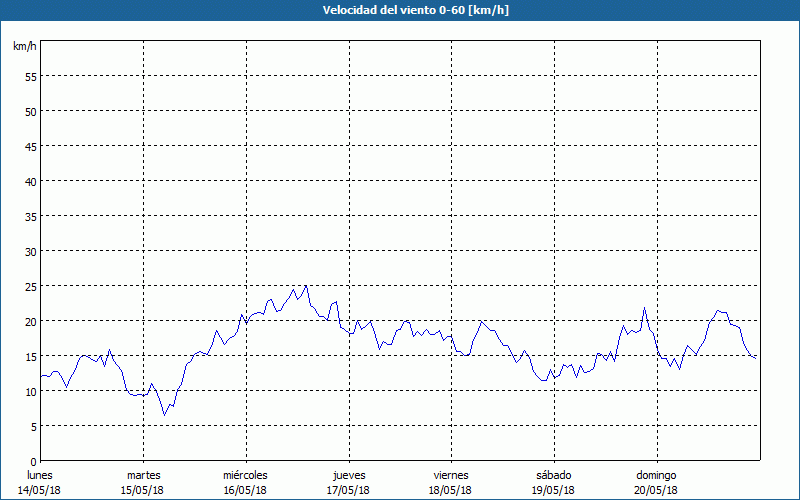Screen dimensions: 800x500
Task: Click the 'miércoles' day label
Action: [245, 475]
